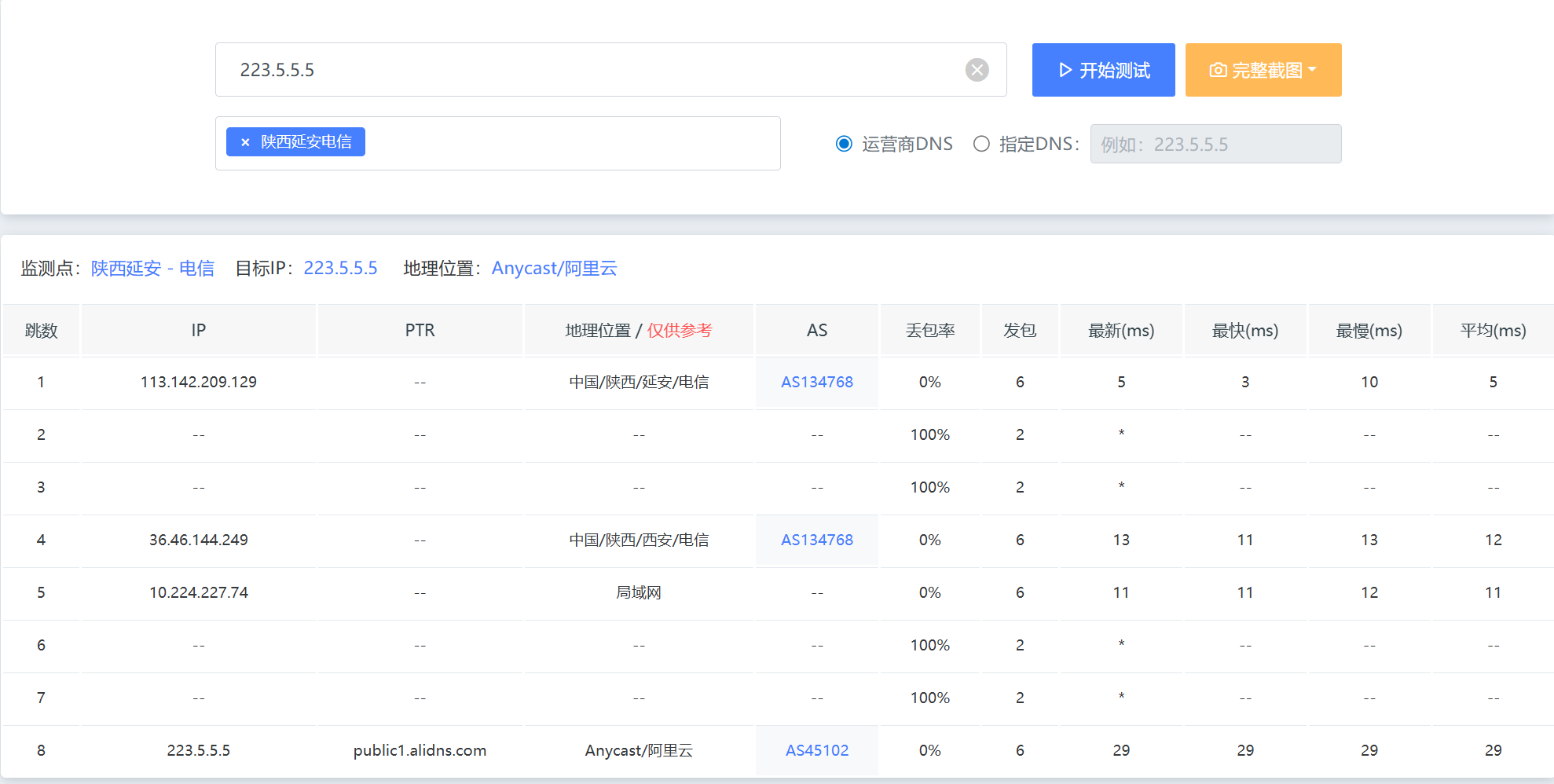Click inside the DNS example input field
This screenshot has width=1554, height=784.
[x=1216, y=144]
